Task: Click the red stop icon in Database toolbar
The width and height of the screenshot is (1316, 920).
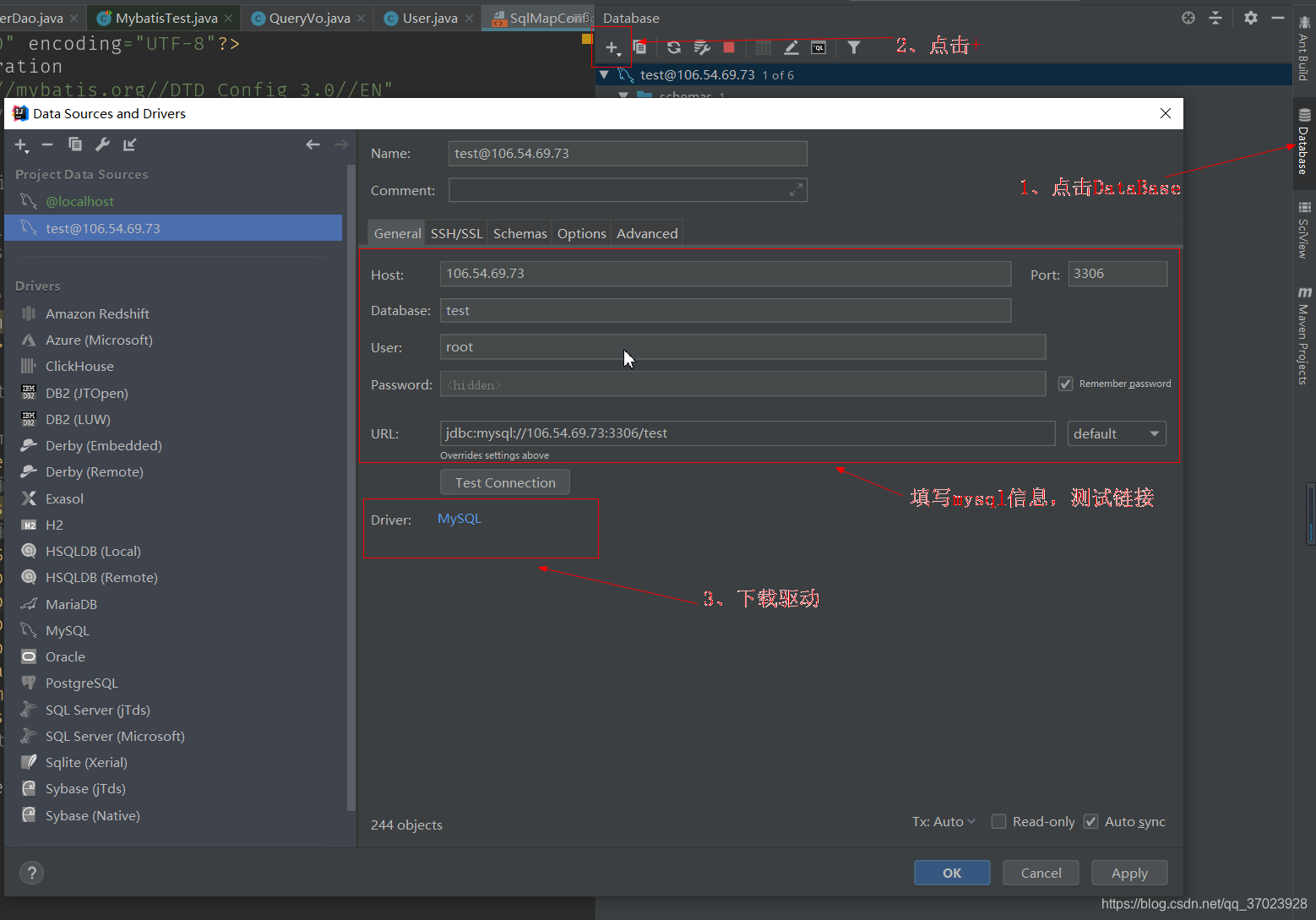Action: (729, 47)
